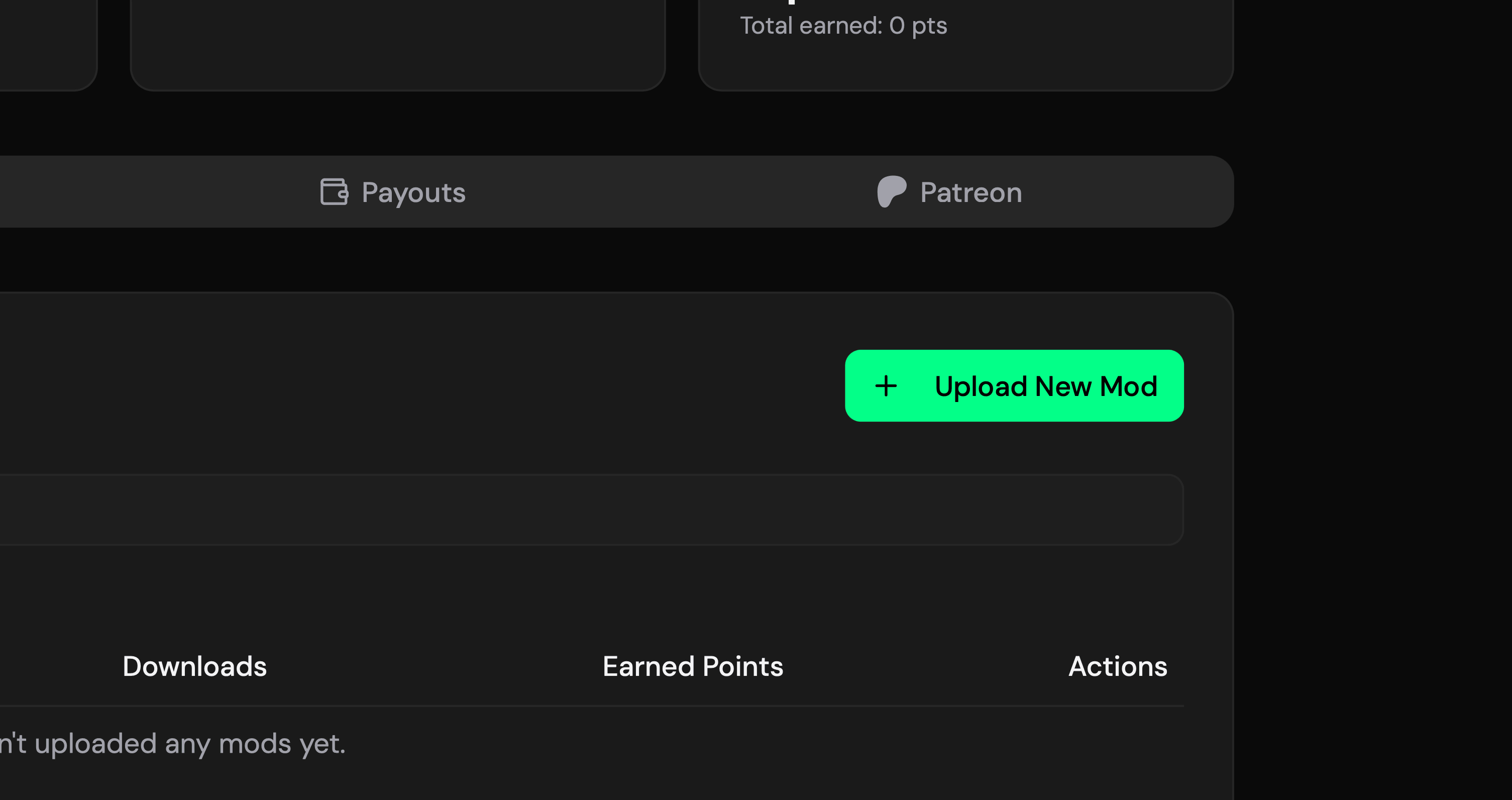Viewport: 1512px width, 800px height.
Task: Click the blank area beneath "Total earned" in its card
Action: click(965, 65)
